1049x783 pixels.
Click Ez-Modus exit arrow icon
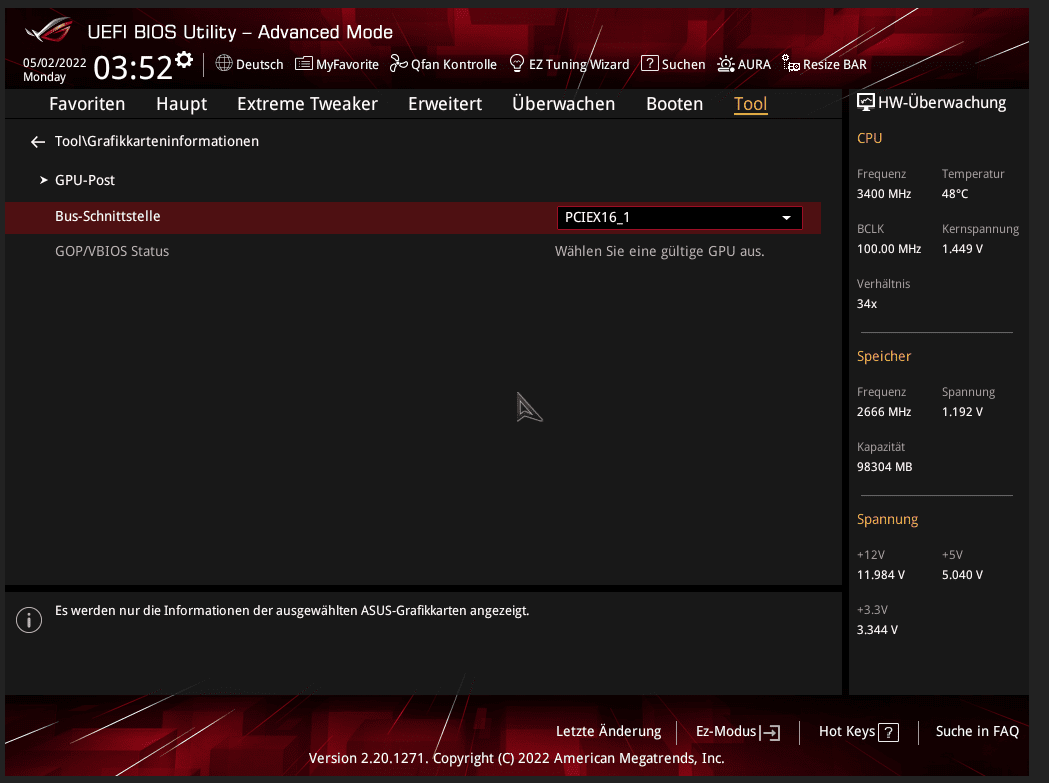tap(770, 733)
